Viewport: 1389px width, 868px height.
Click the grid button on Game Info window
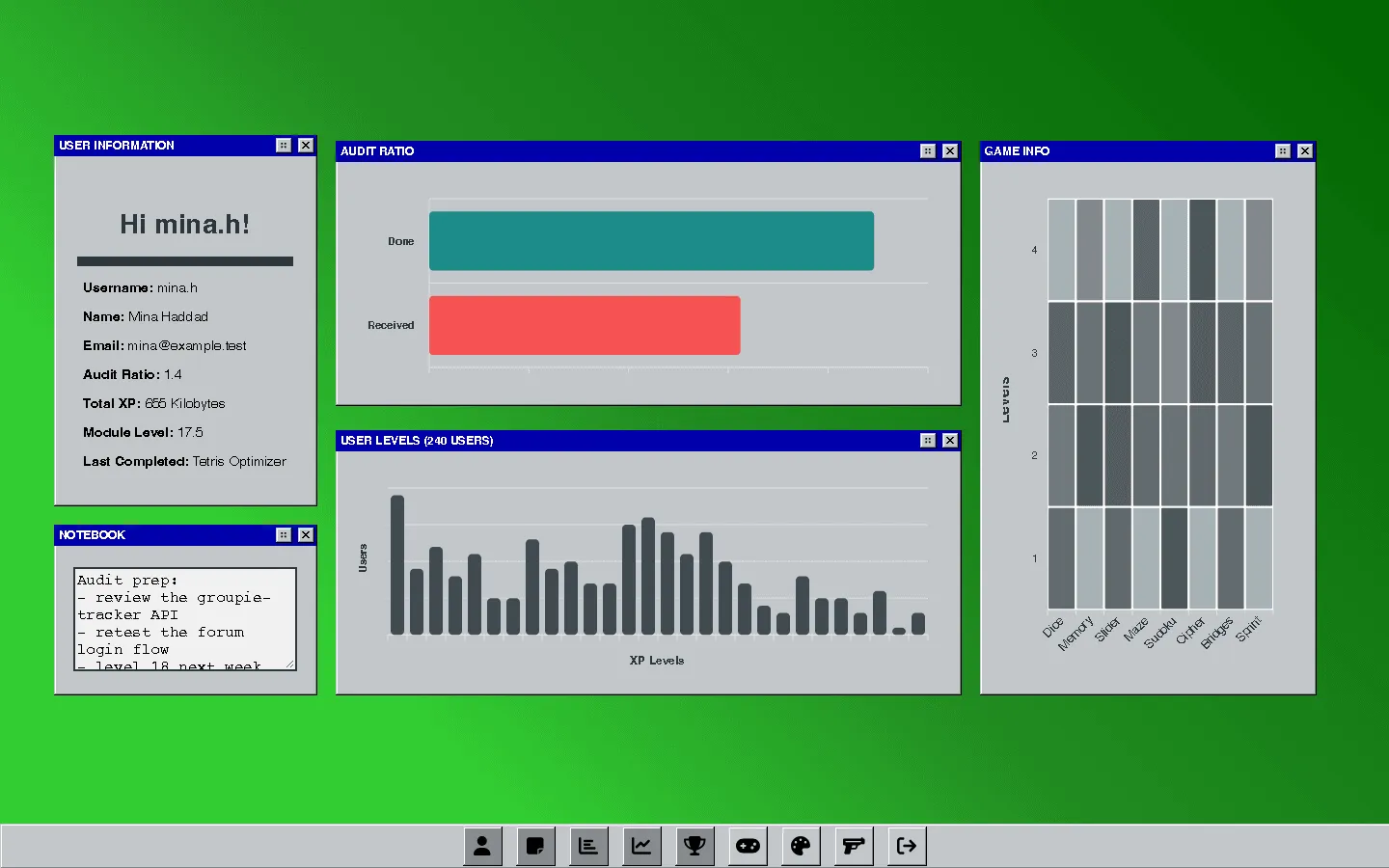tap(1283, 150)
